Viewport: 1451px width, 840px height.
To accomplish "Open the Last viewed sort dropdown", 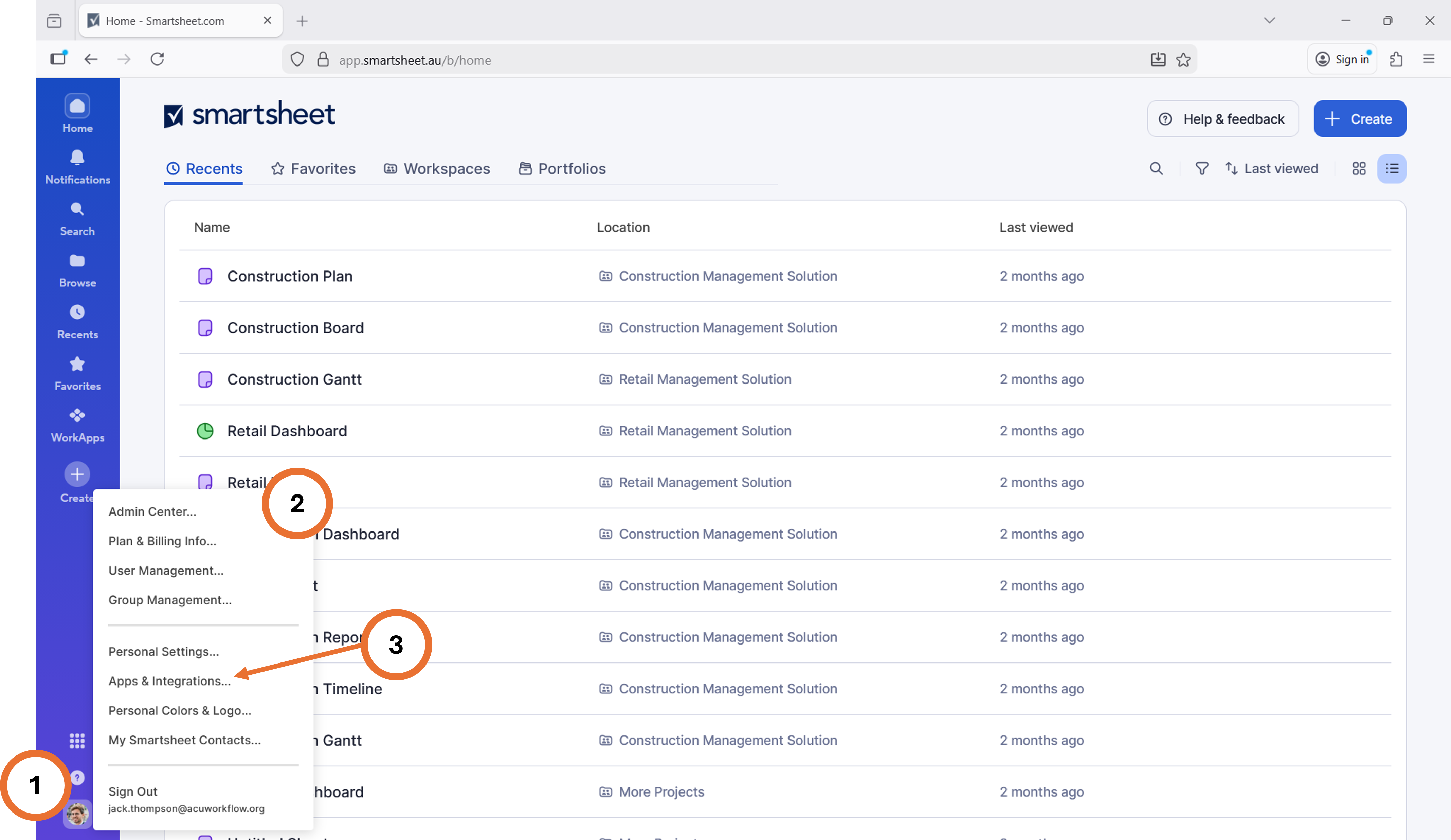I will click(x=1271, y=169).
